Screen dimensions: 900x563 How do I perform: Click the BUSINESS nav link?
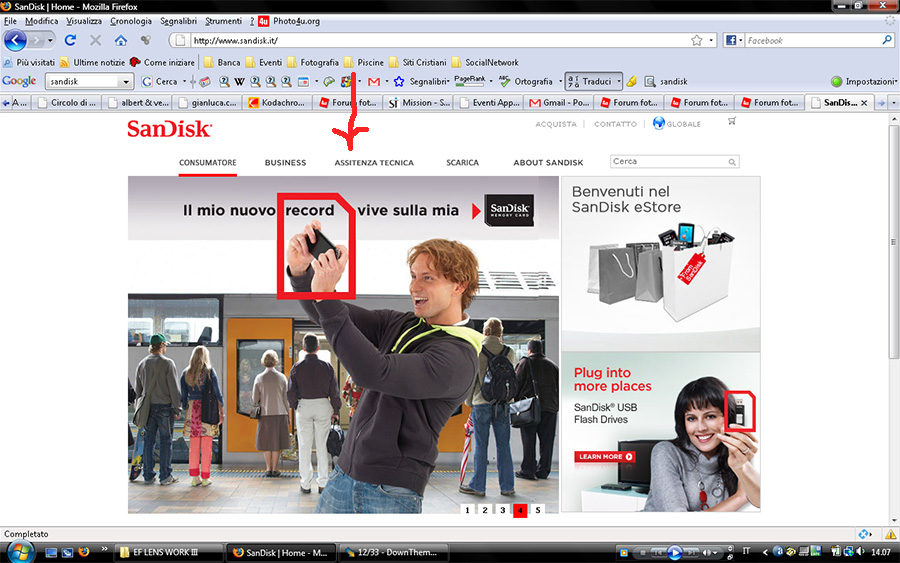click(285, 163)
